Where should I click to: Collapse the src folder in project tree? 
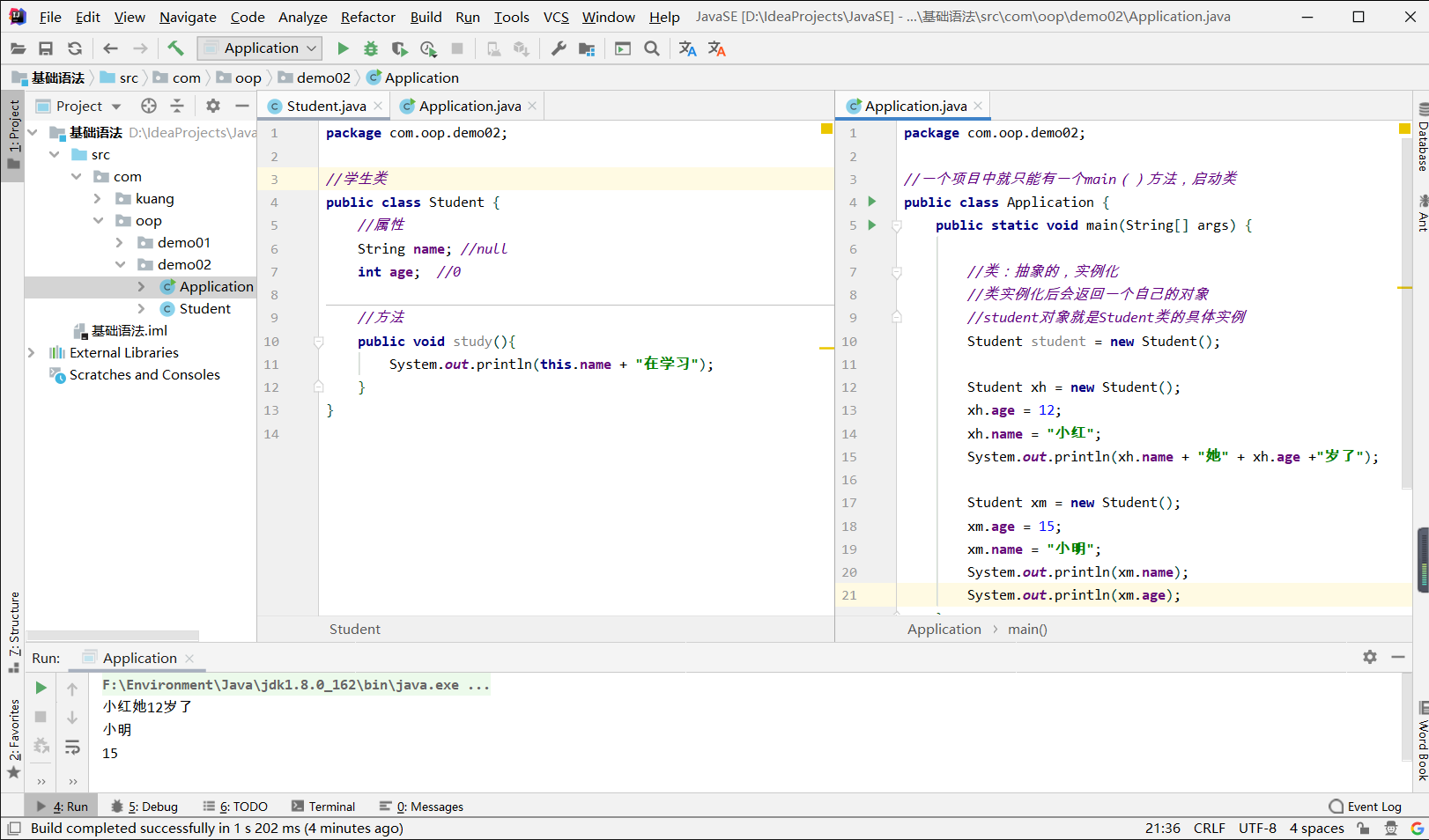click(55, 154)
